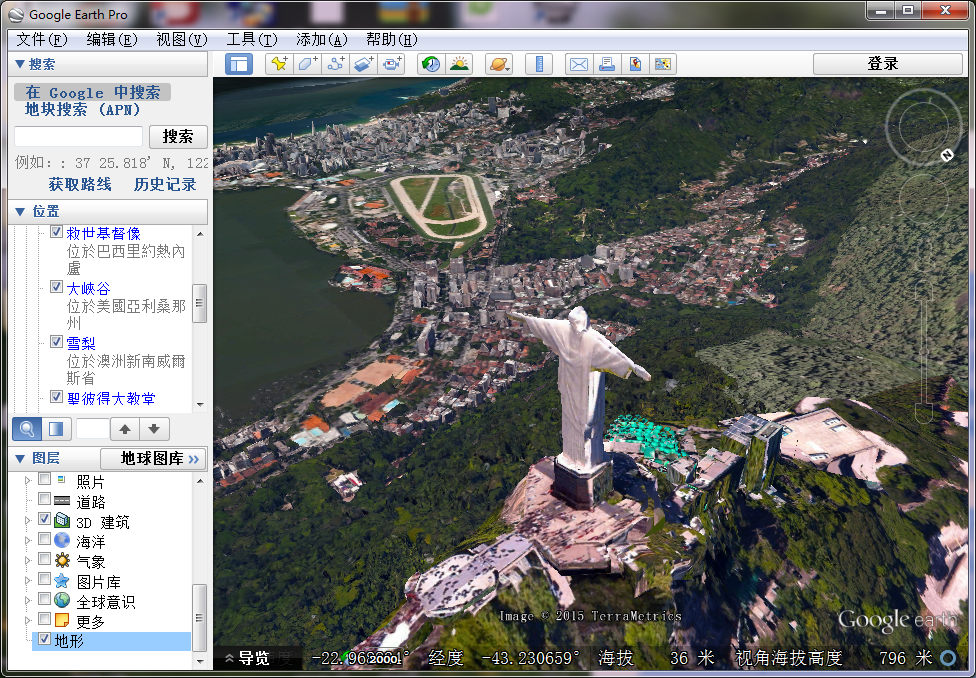The height and width of the screenshot is (678, 976).
Task: Collapse the 位置 panel triangle
Action: 19,212
